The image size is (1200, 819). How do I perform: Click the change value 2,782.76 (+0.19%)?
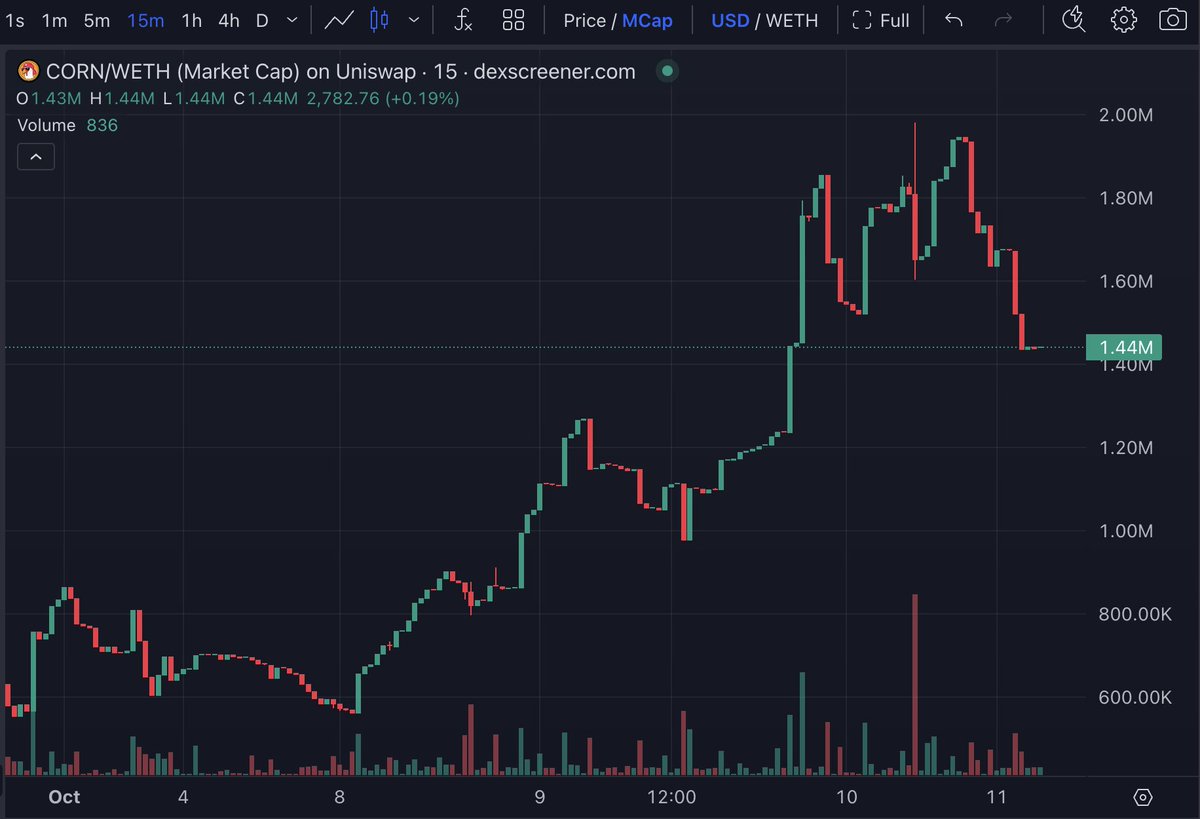383,98
